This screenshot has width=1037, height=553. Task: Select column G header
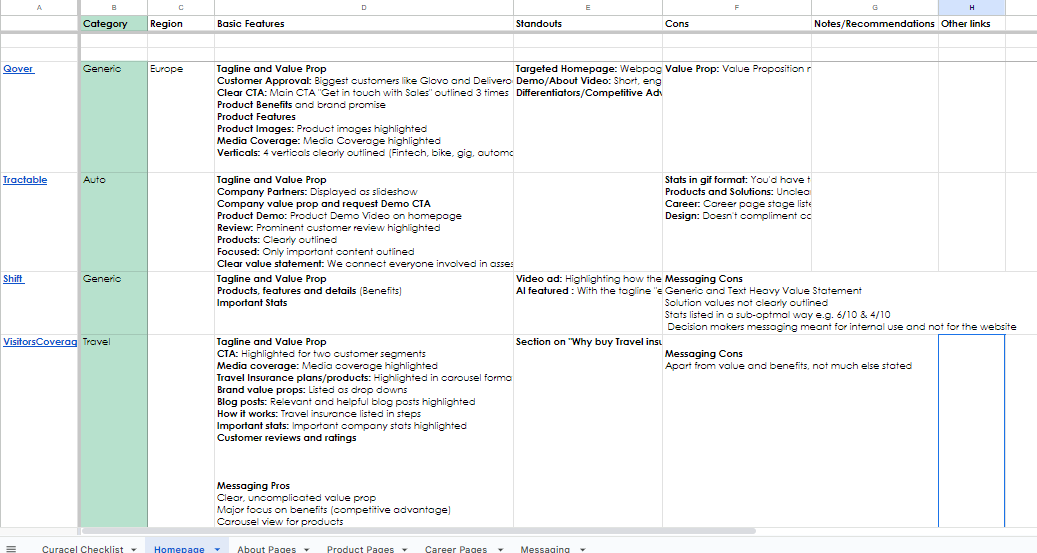tap(874, 7)
